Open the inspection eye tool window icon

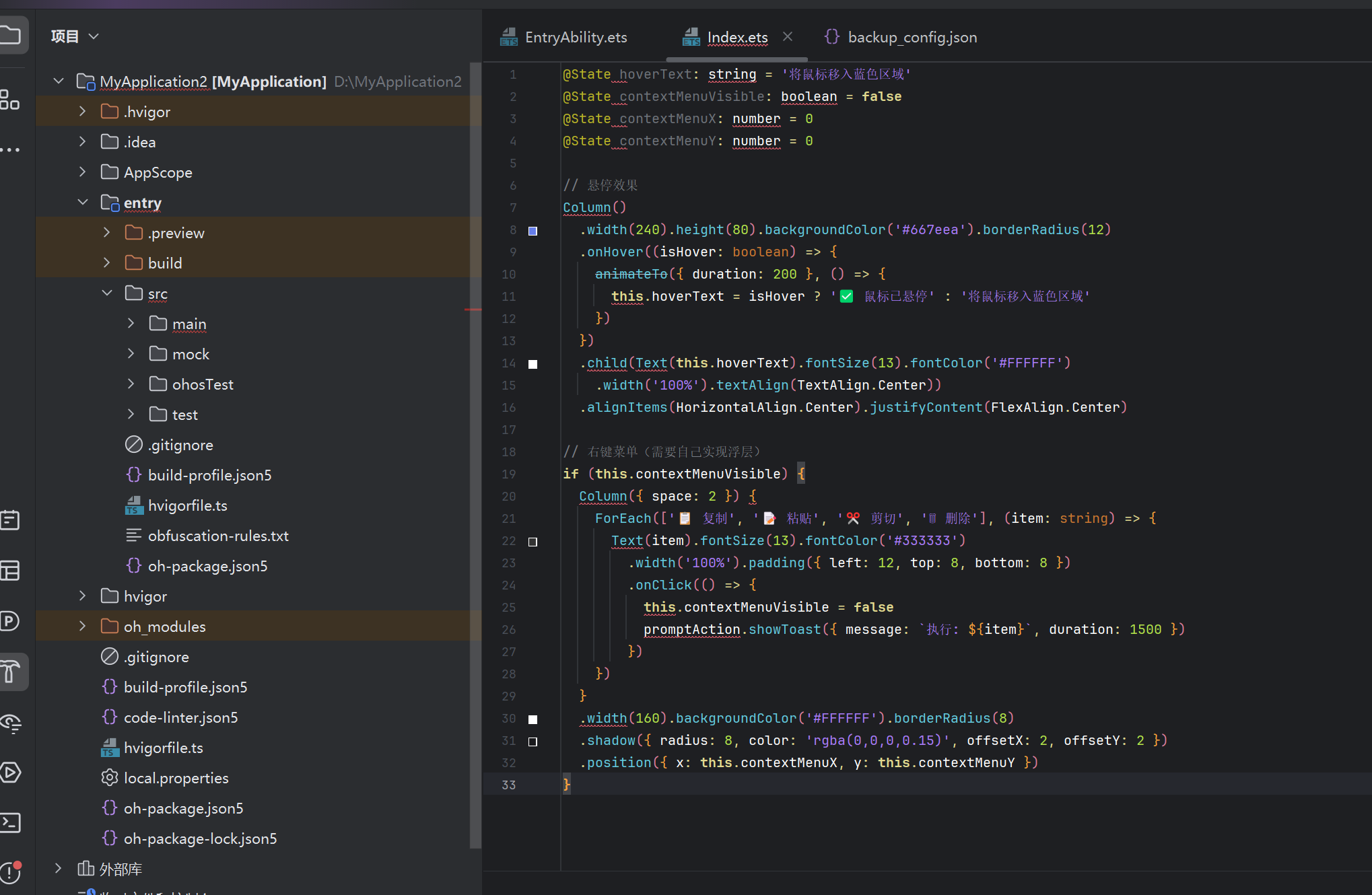click(10, 722)
